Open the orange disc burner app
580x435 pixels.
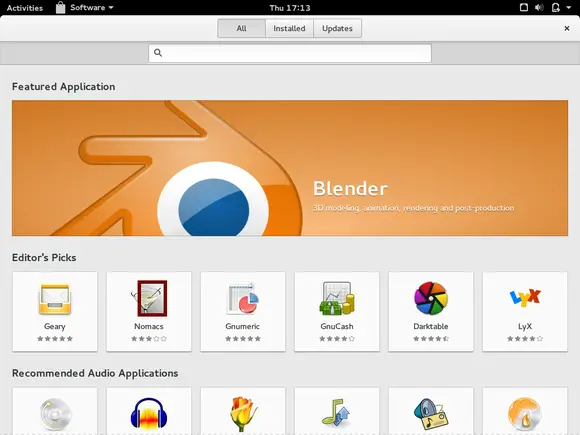[525, 414]
